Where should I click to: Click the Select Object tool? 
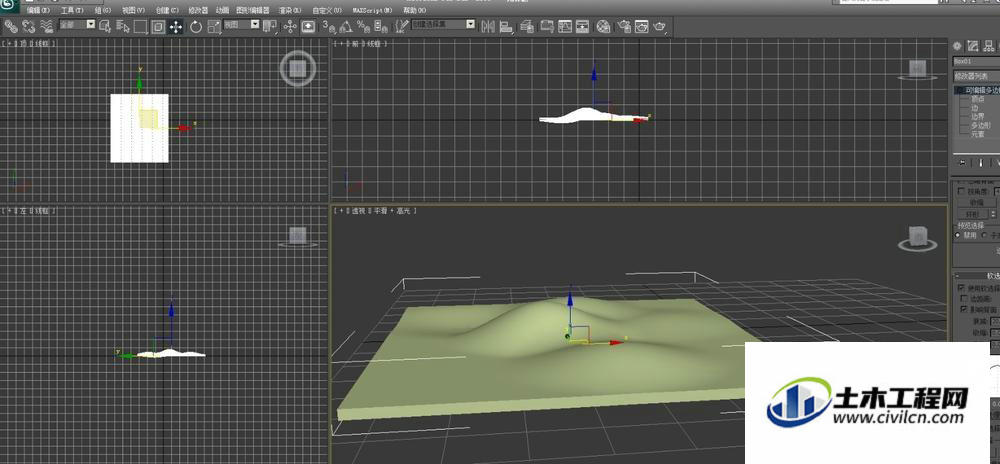pos(104,26)
